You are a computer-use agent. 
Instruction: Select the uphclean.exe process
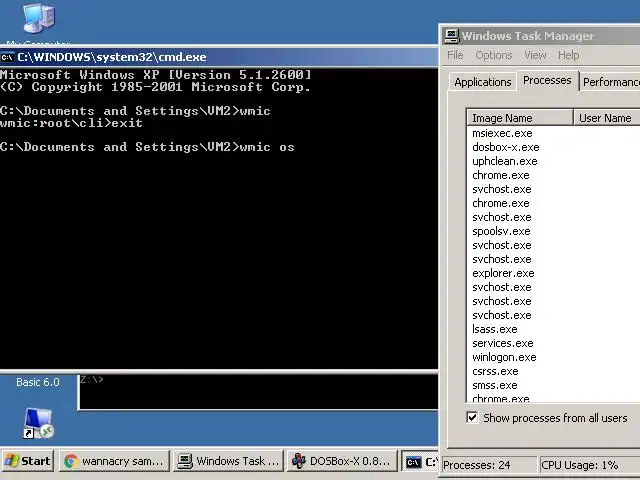point(504,161)
